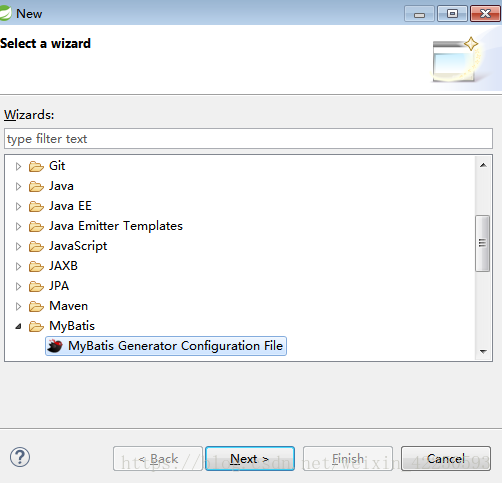The width and height of the screenshot is (502, 483).
Task: Click the Java Emitter Templates folder icon
Action: (x=36, y=226)
